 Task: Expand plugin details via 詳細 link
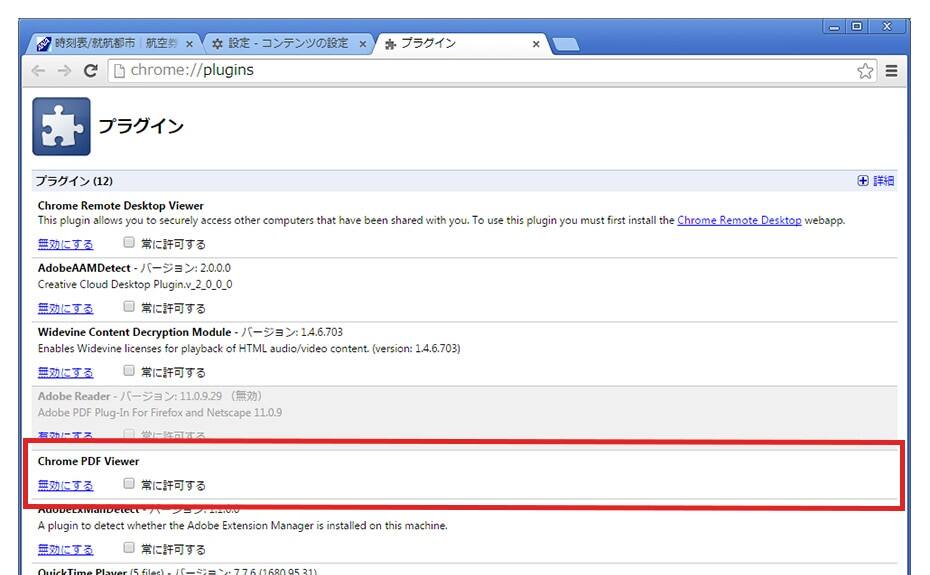[x=883, y=180]
